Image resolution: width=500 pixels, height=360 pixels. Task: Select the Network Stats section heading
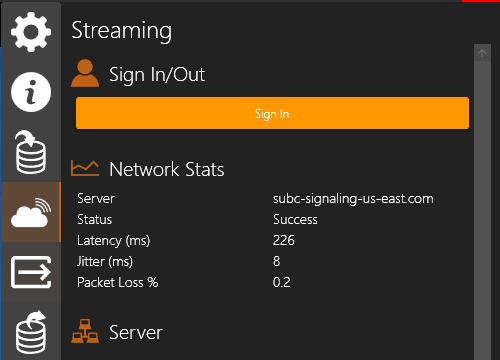167,169
